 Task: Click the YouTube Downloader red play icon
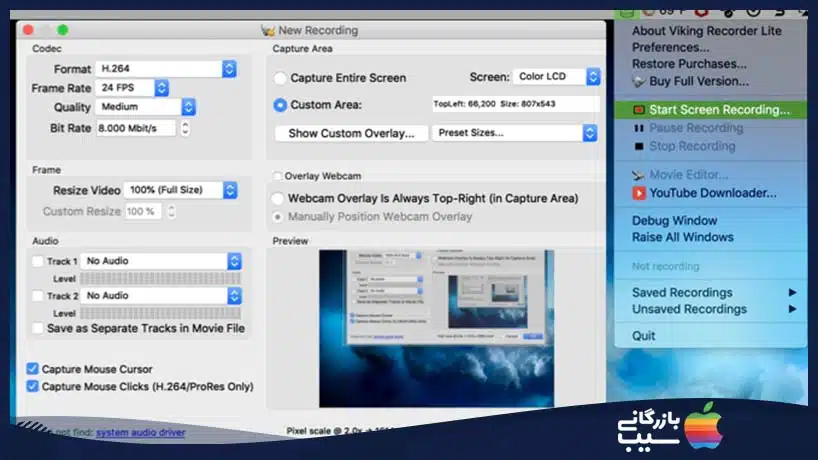(639, 193)
